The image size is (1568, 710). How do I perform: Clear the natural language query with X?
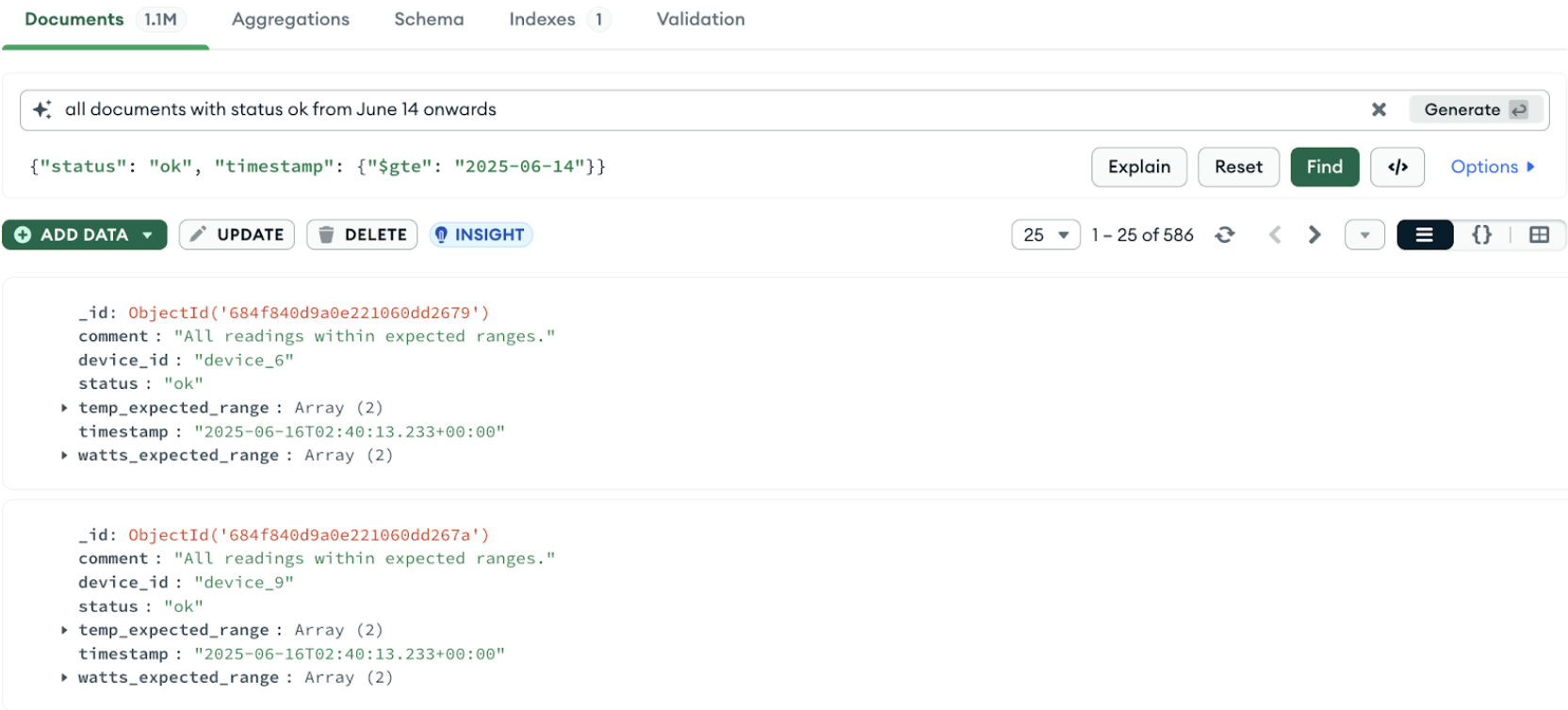tap(1379, 110)
